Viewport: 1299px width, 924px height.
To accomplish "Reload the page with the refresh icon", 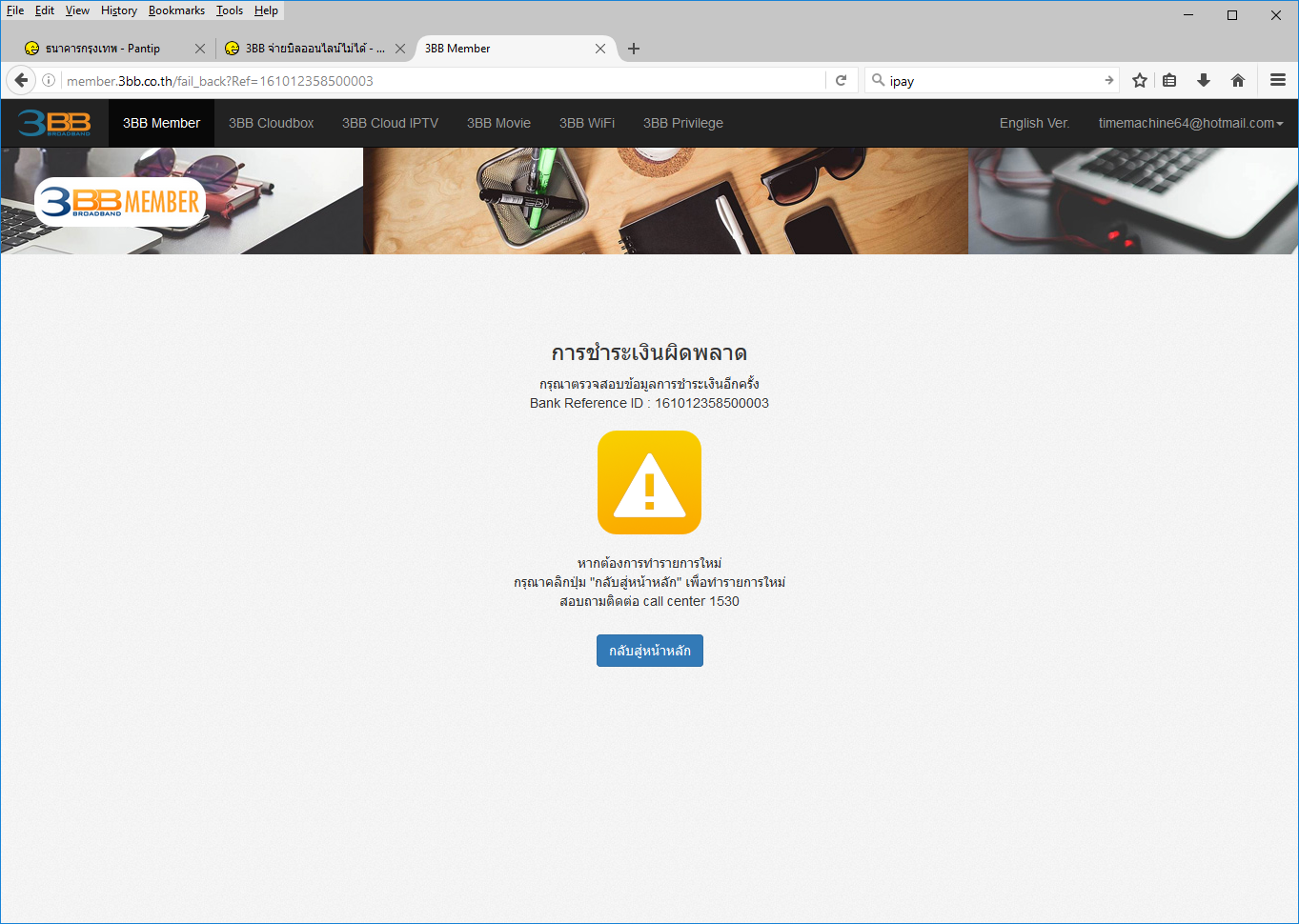I will point(841,81).
